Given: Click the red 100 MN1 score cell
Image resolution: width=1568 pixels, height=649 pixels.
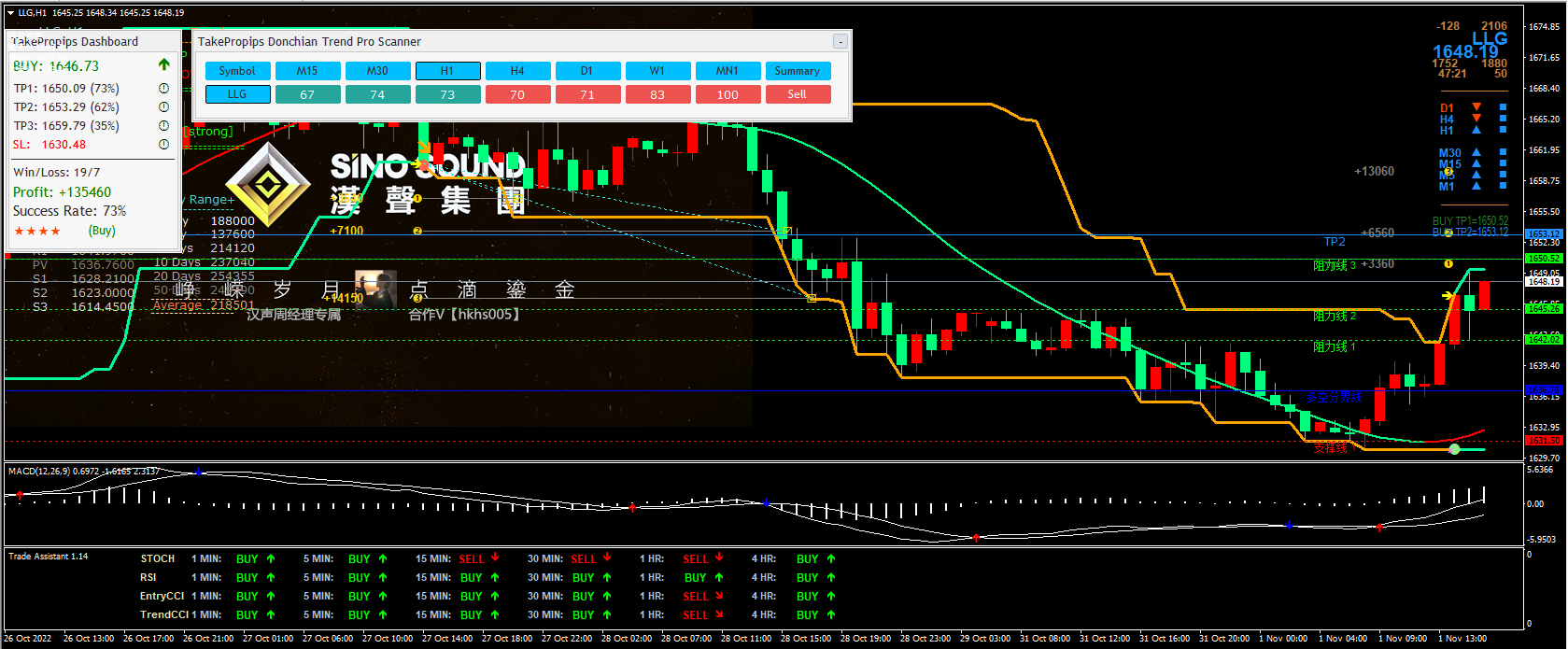Looking at the screenshot, I should pyautogui.click(x=727, y=94).
